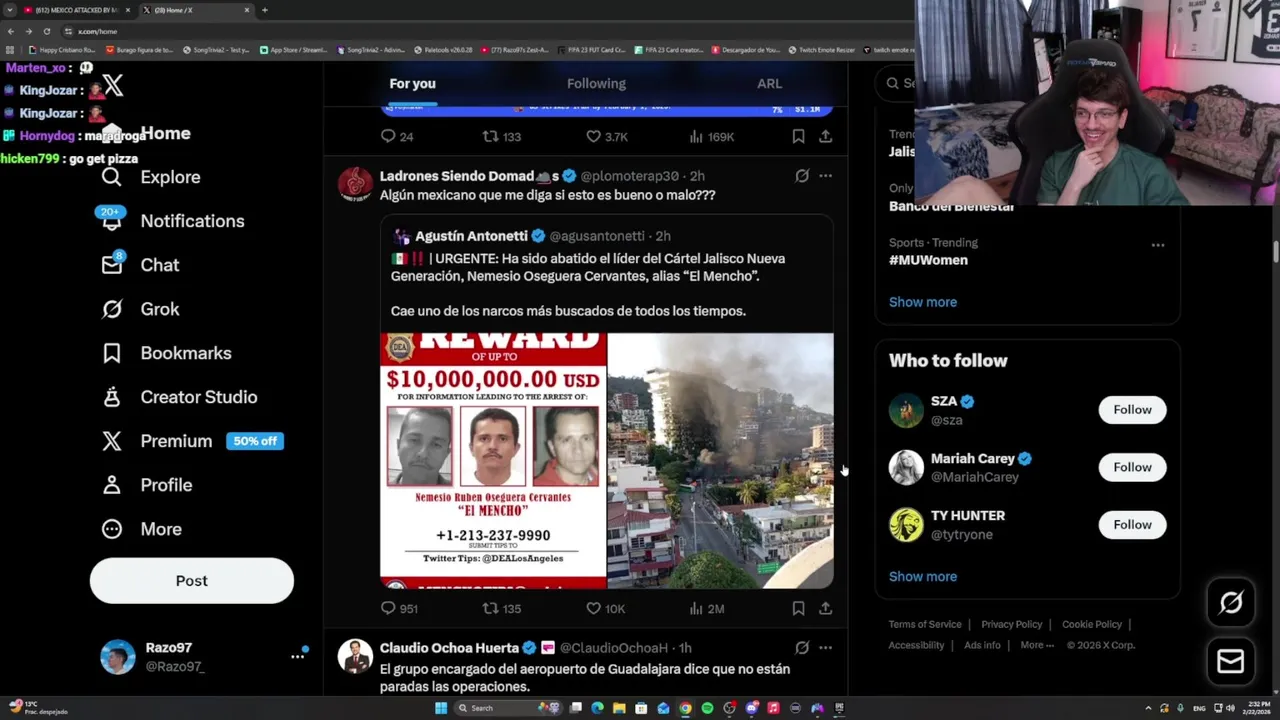Open Banco del Bienestar trending topic
This screenshot has width=1280, height=720.
951,206
